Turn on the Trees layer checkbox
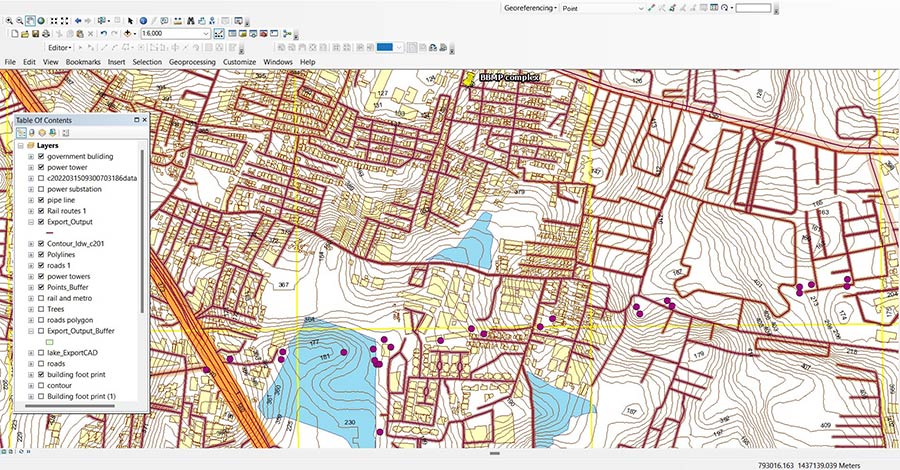Image resolution: width=900 pixels, height=470 pixels. tap(40, 309)
